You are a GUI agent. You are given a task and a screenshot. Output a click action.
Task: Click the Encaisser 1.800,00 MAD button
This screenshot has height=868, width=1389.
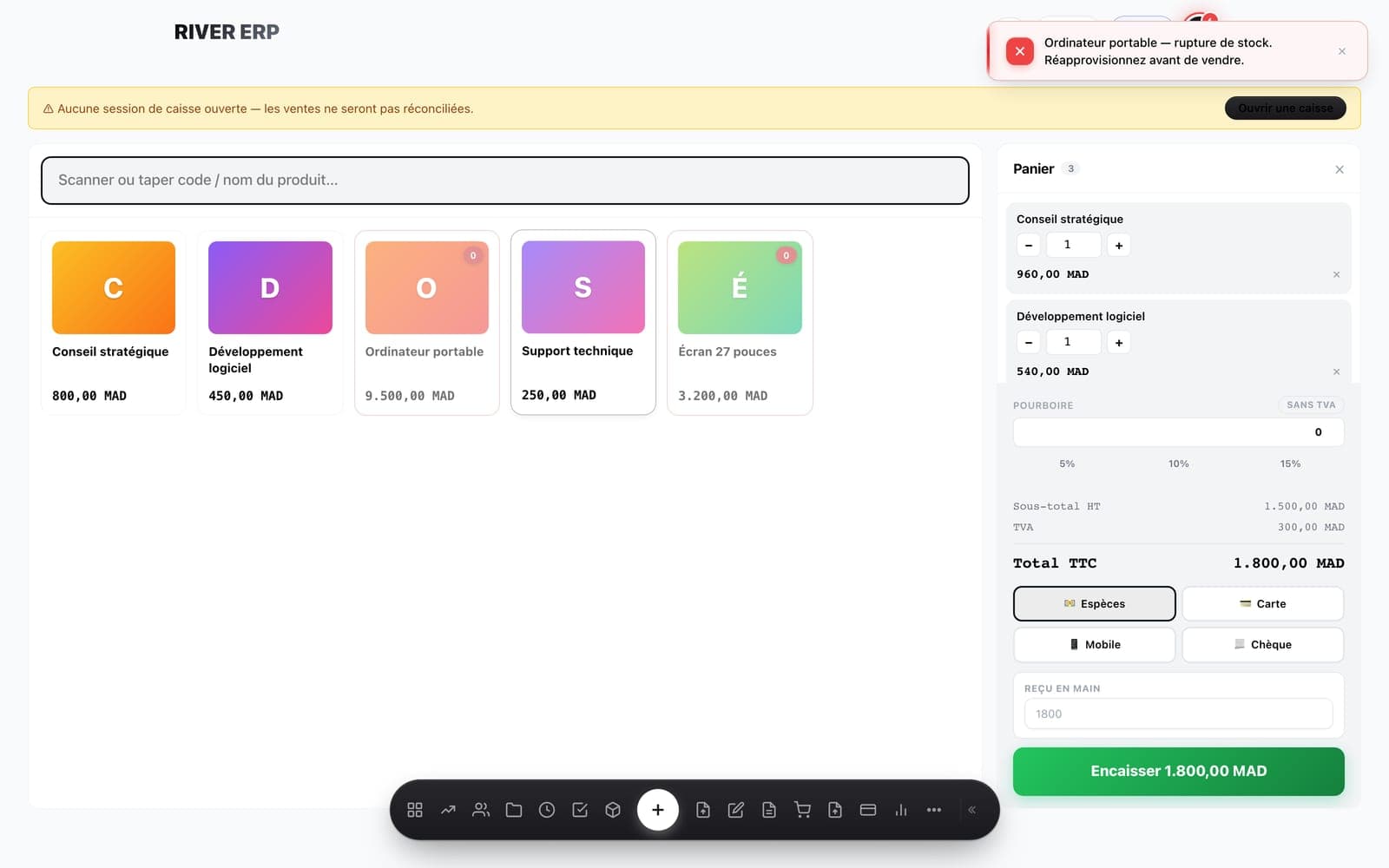tap(1179, 771)
